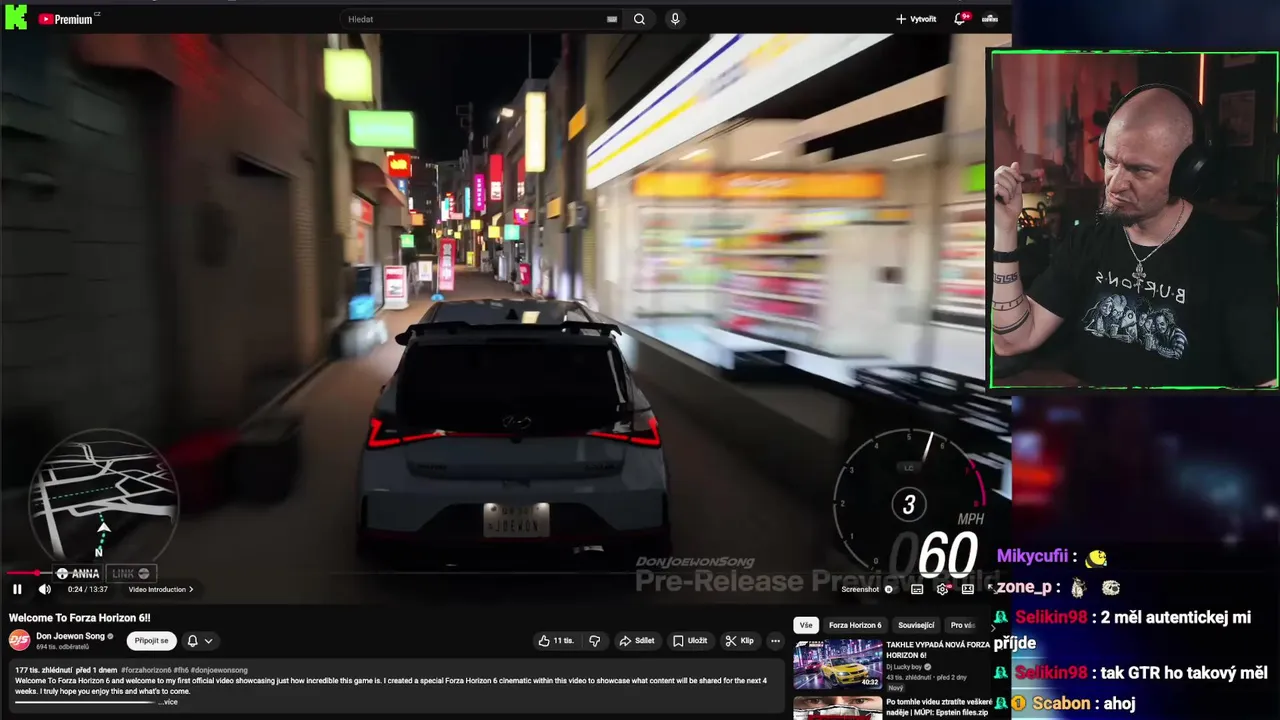1280x720 pixels.
Task: Open the more actions three-dot menu
Action: pyautogui.click(x=774, y=641)
